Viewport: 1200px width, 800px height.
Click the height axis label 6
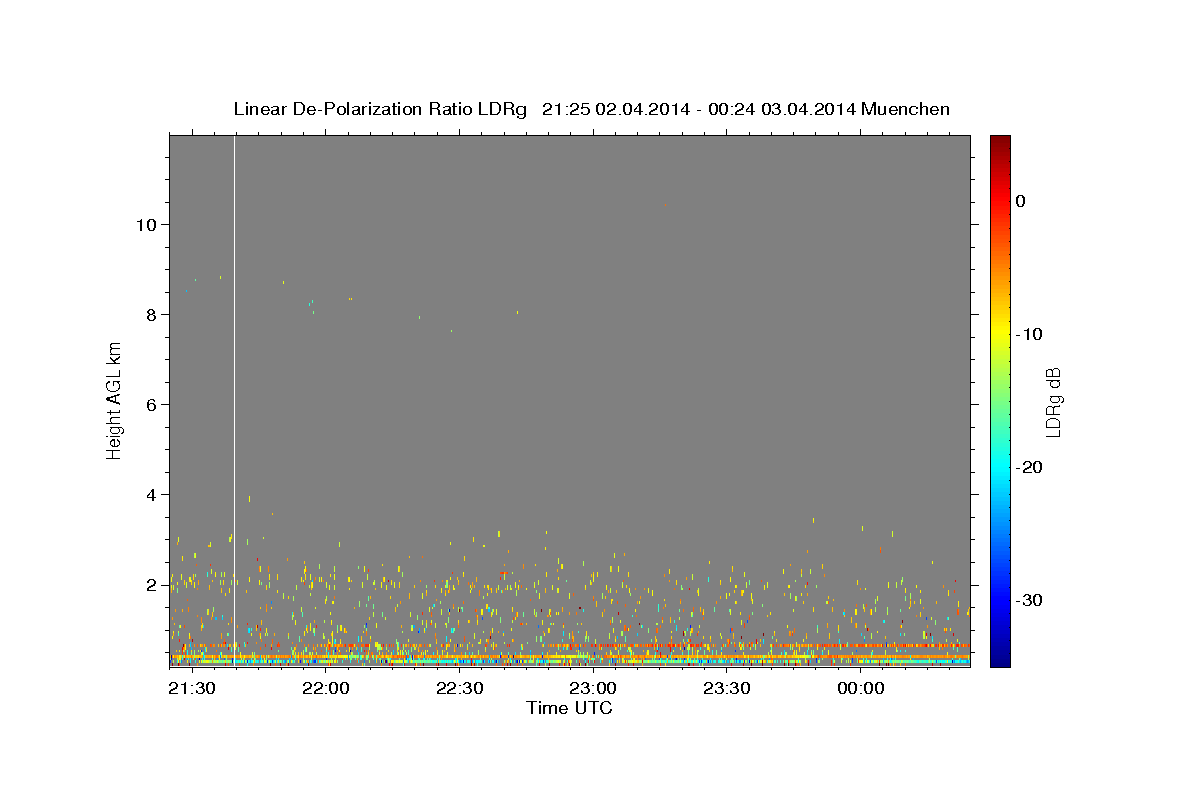(x=150, y=404)
